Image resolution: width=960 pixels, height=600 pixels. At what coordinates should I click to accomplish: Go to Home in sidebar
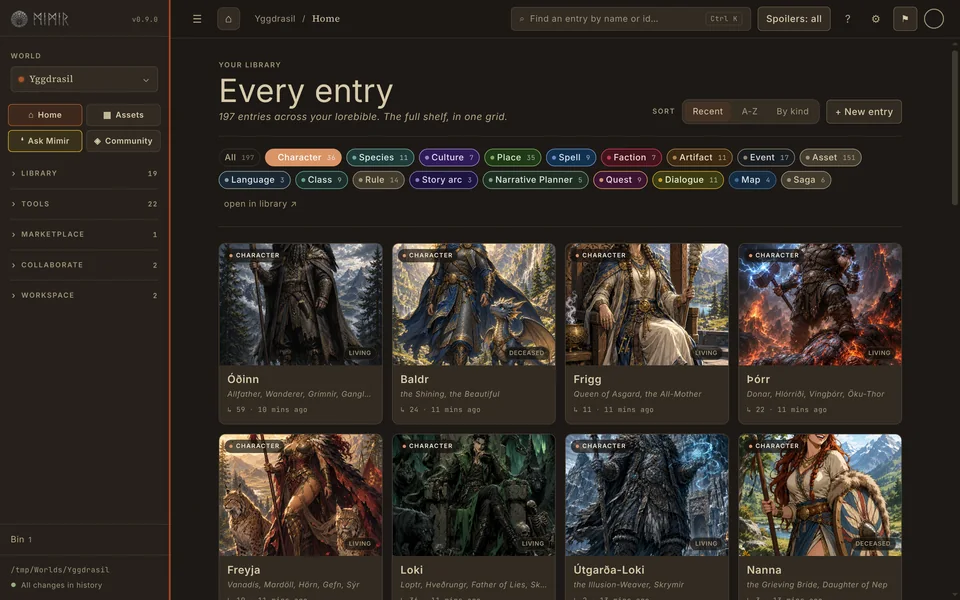(45, 115)
